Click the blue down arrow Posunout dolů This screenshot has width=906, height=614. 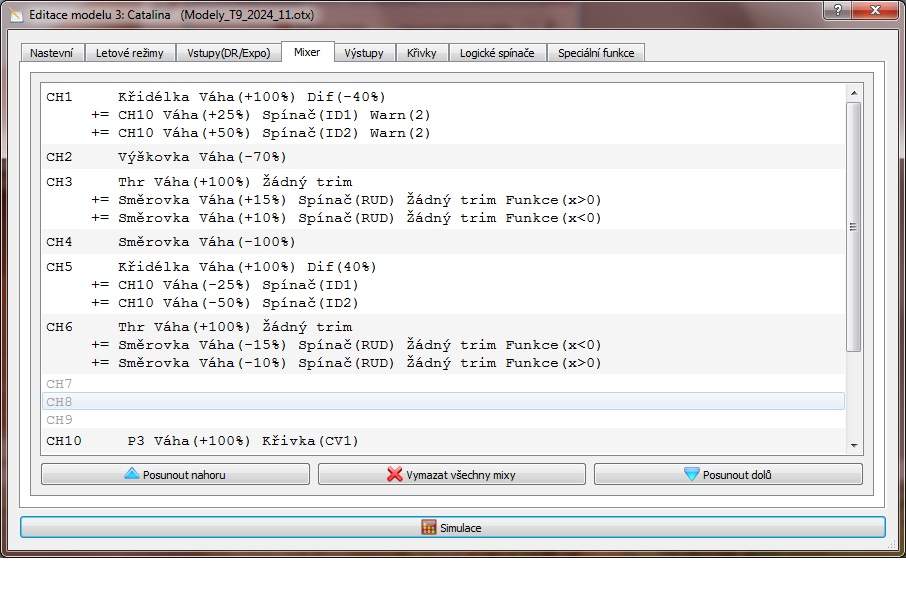coord(691,474)
